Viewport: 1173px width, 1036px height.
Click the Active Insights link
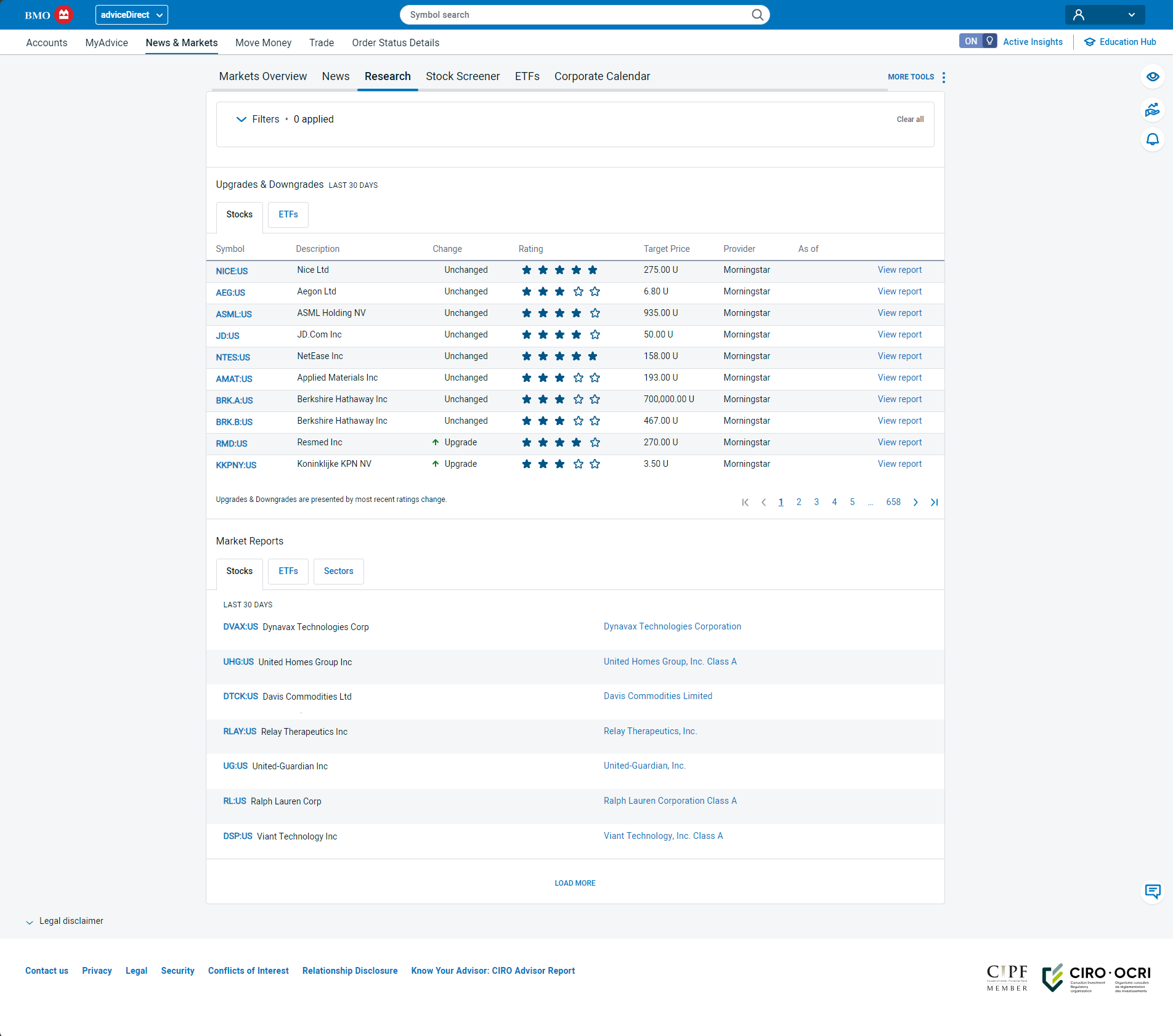(x=1033, y=42)
